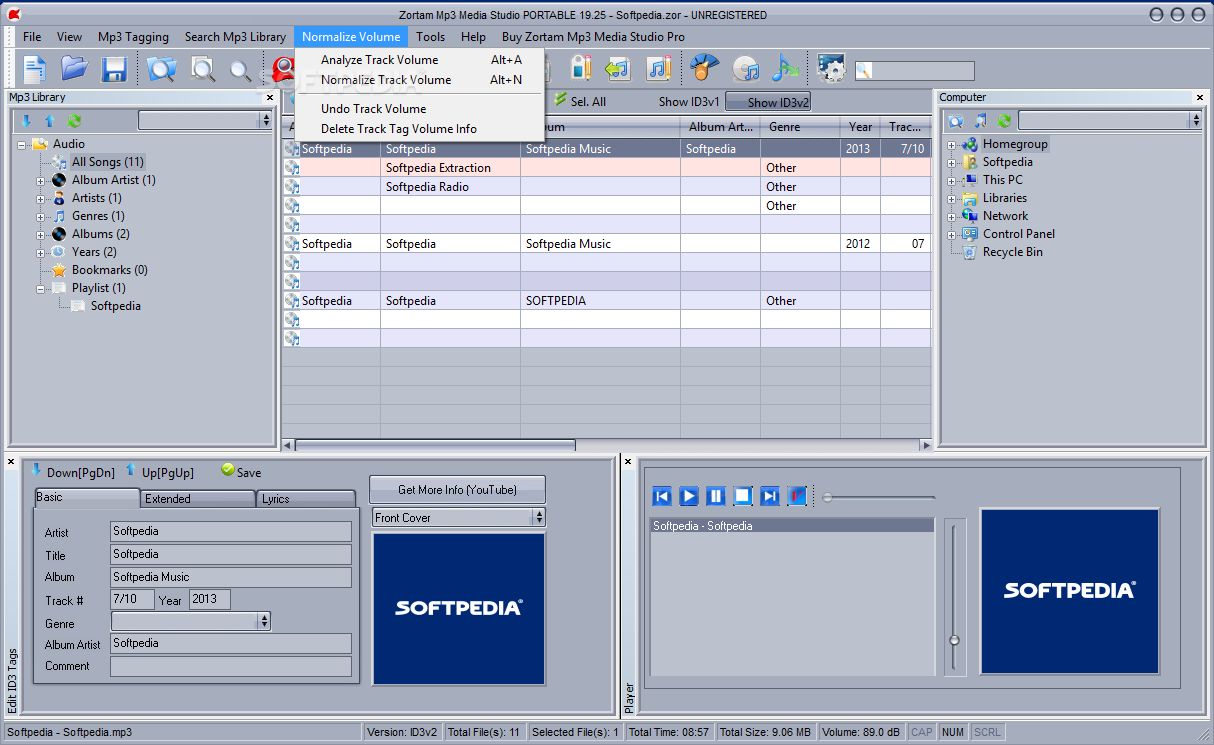Open the Tools menu
This screenshot has height=745, width=1214.
tap(431, 37)
